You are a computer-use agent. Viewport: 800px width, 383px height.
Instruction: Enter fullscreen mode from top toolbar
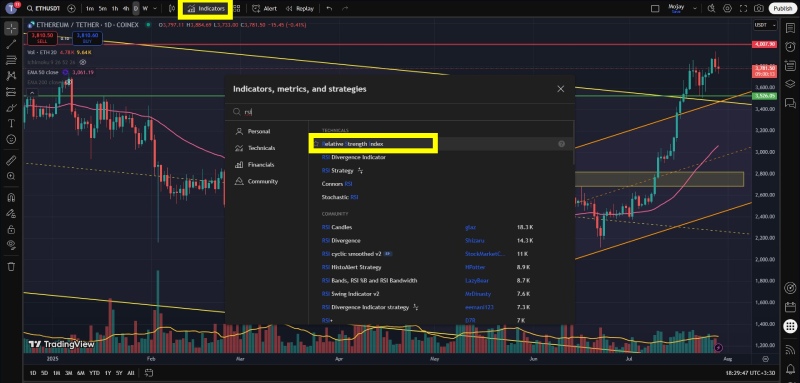743,9
